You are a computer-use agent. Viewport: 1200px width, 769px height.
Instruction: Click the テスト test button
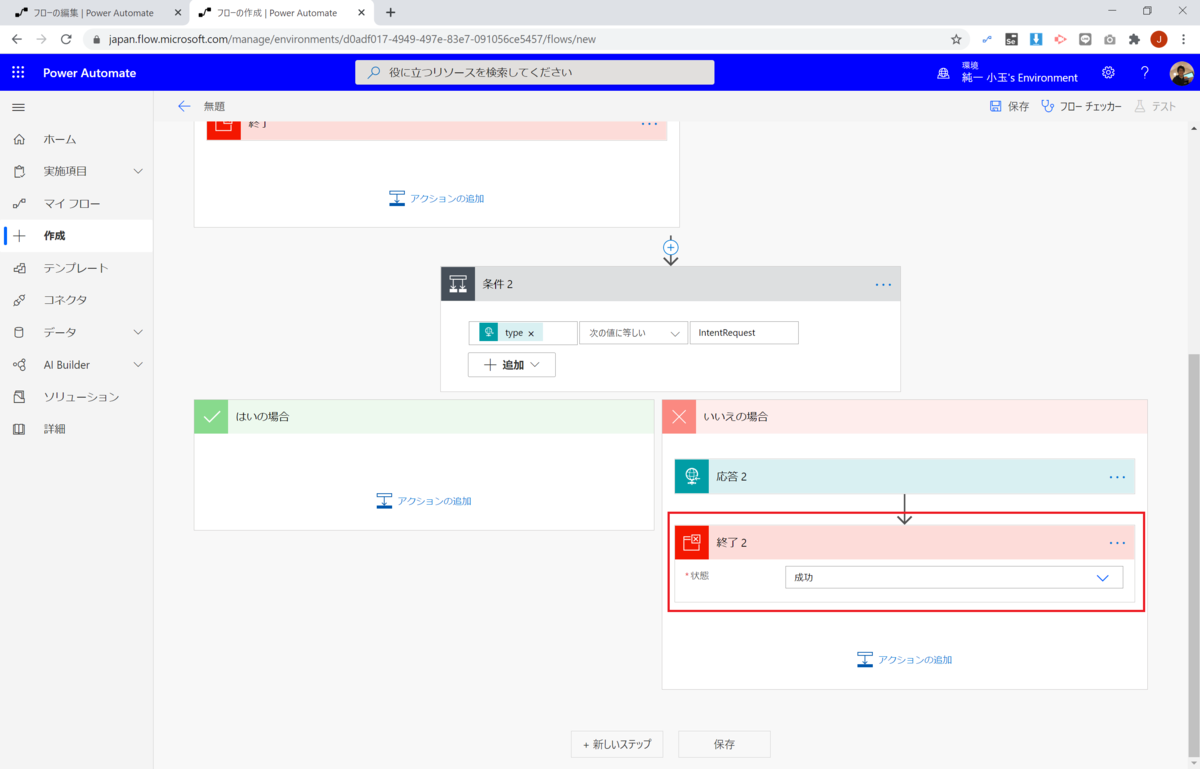pos(1154,106)
